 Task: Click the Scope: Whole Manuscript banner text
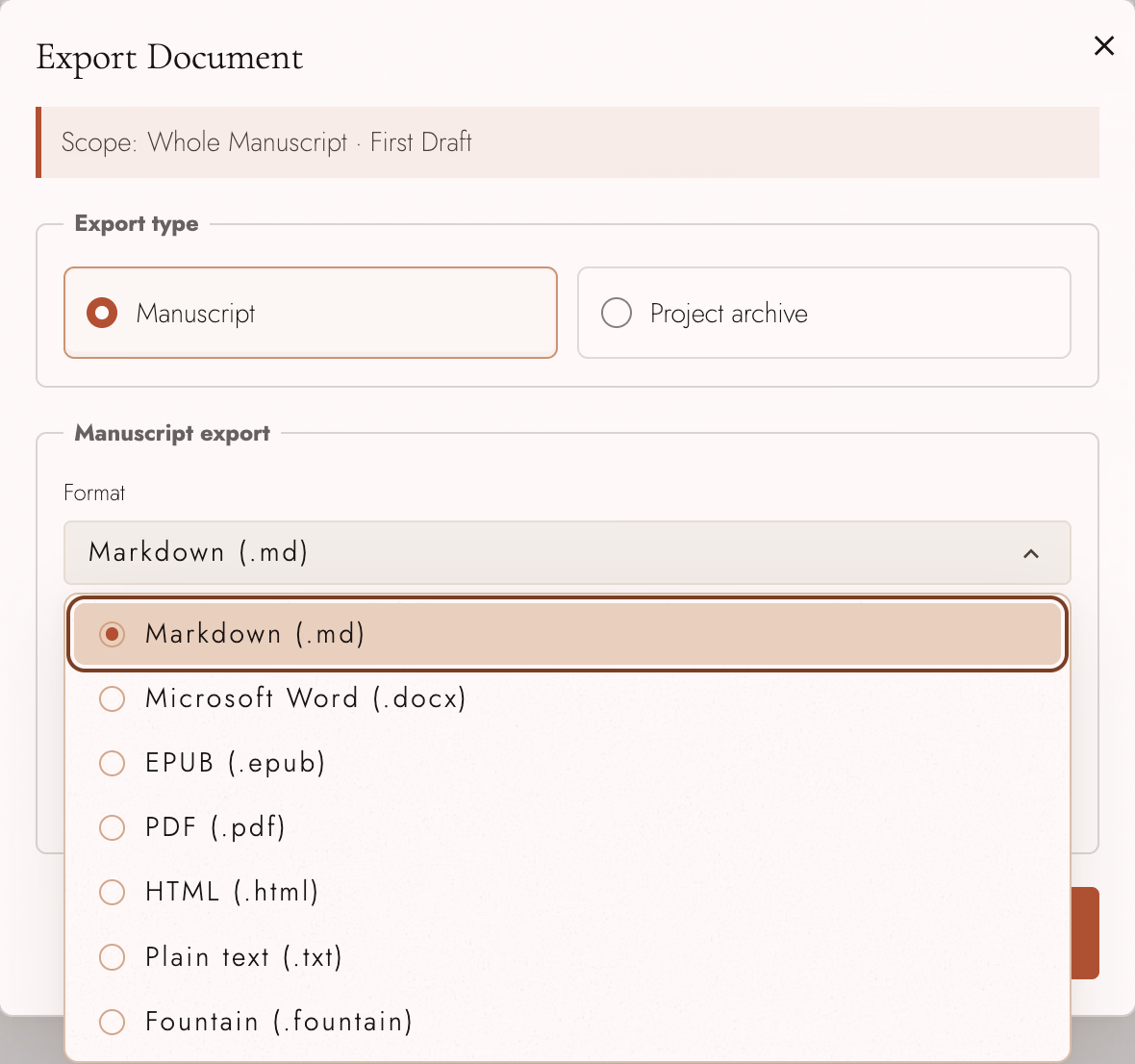(266, 141)
